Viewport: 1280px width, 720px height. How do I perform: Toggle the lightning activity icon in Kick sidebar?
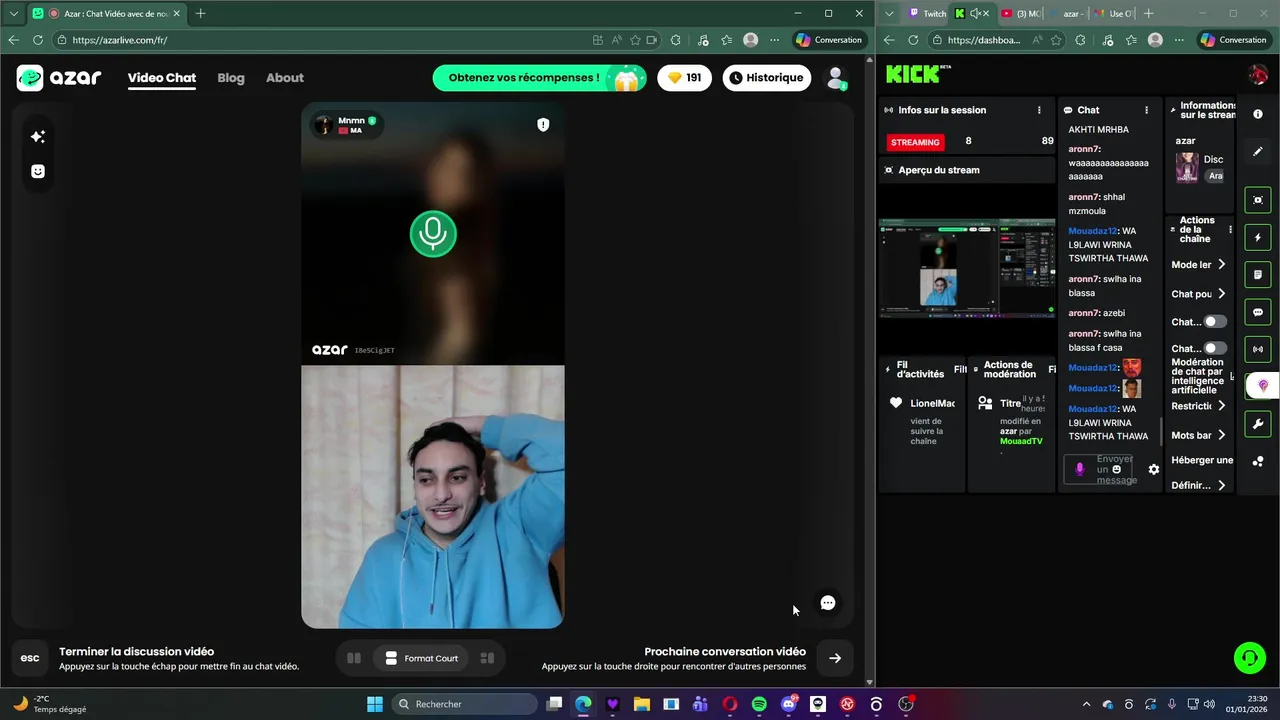coord(1258,238)
